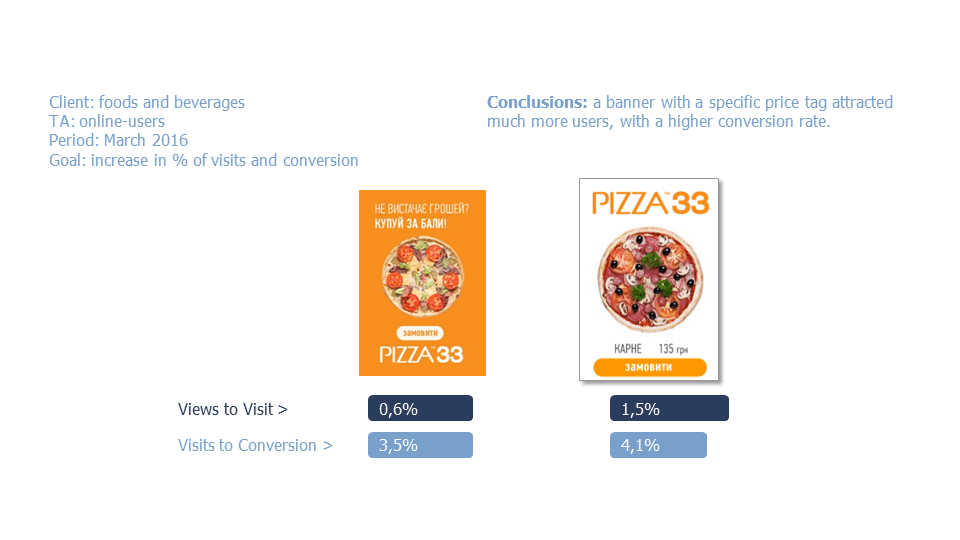This screenshot has height=540, width=960.
Task: Click the PIZZA 33 logo on orange banner
Action: (x=421, y=354)
